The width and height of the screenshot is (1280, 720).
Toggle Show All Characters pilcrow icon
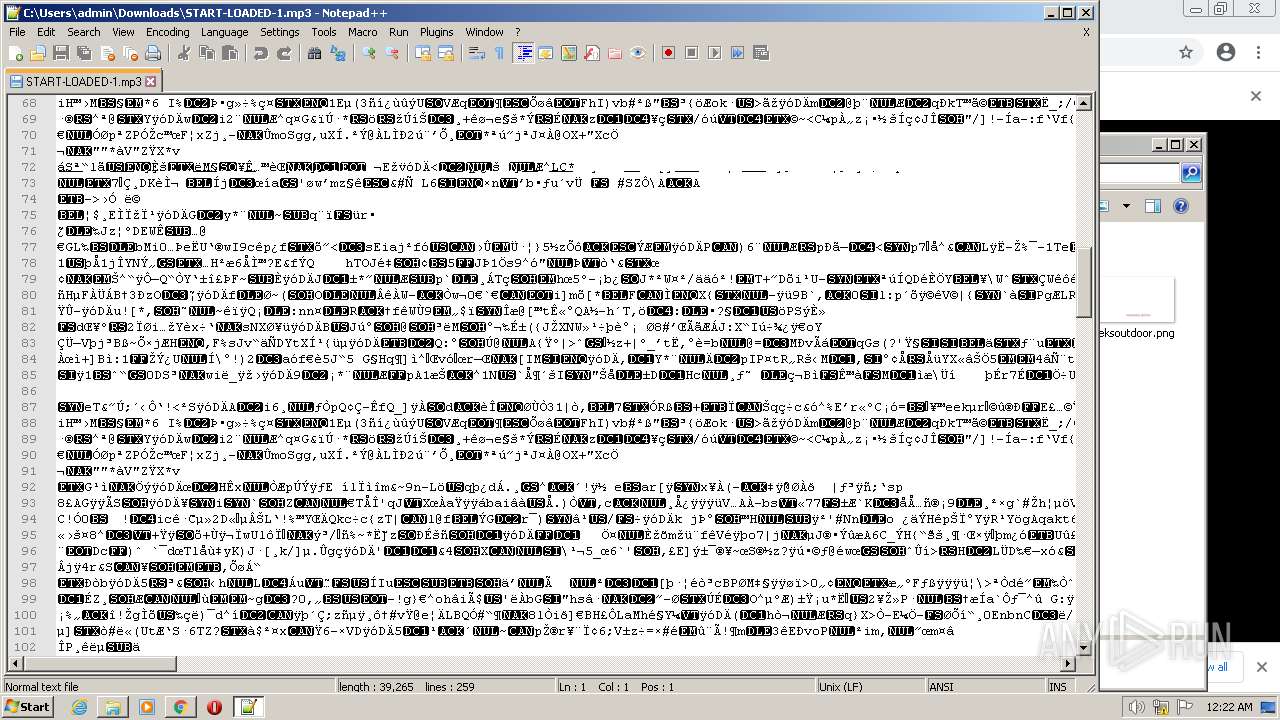(x=500, y=53)
